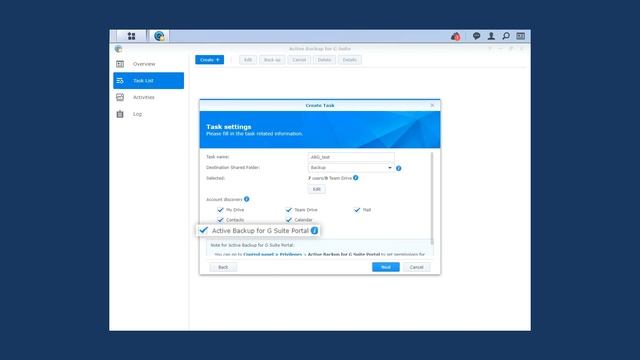Click Edit button under Selected users

tap(316, 189)
